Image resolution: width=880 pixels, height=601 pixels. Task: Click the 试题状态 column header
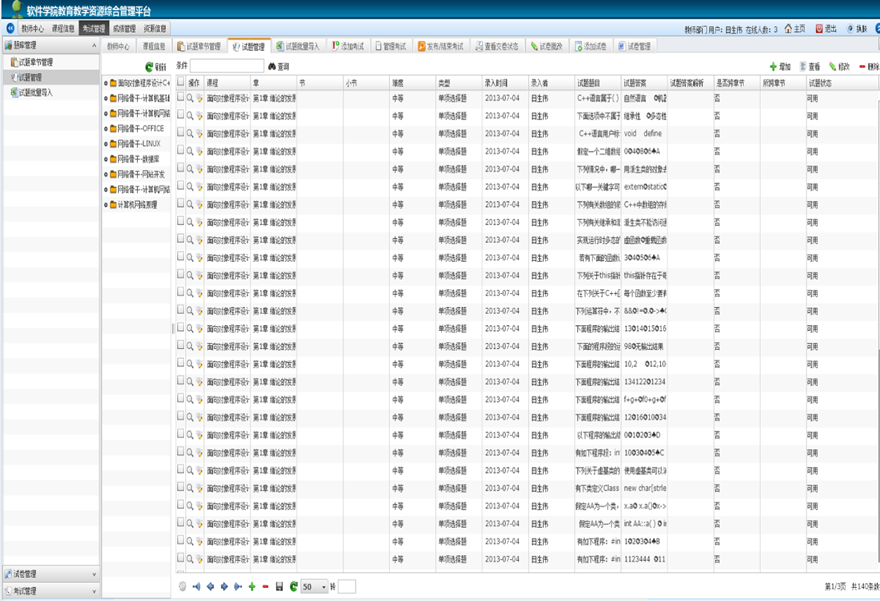[x=842, y=82]
